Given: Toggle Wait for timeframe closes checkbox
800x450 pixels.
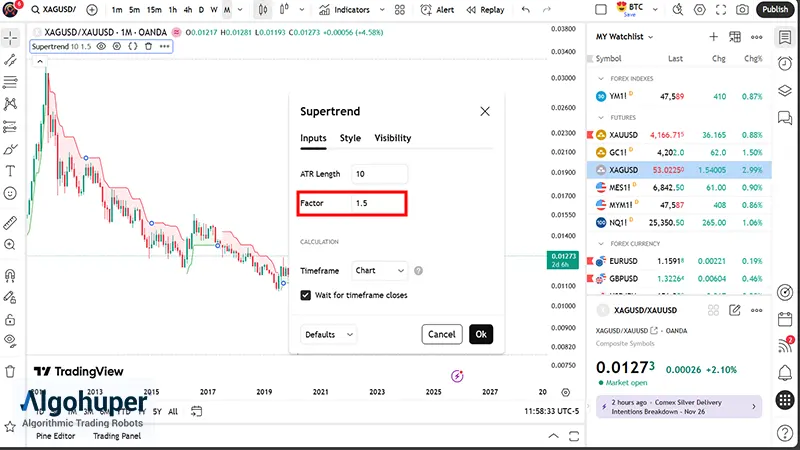Looking at the screenshot, I should (x=306, y=295).
